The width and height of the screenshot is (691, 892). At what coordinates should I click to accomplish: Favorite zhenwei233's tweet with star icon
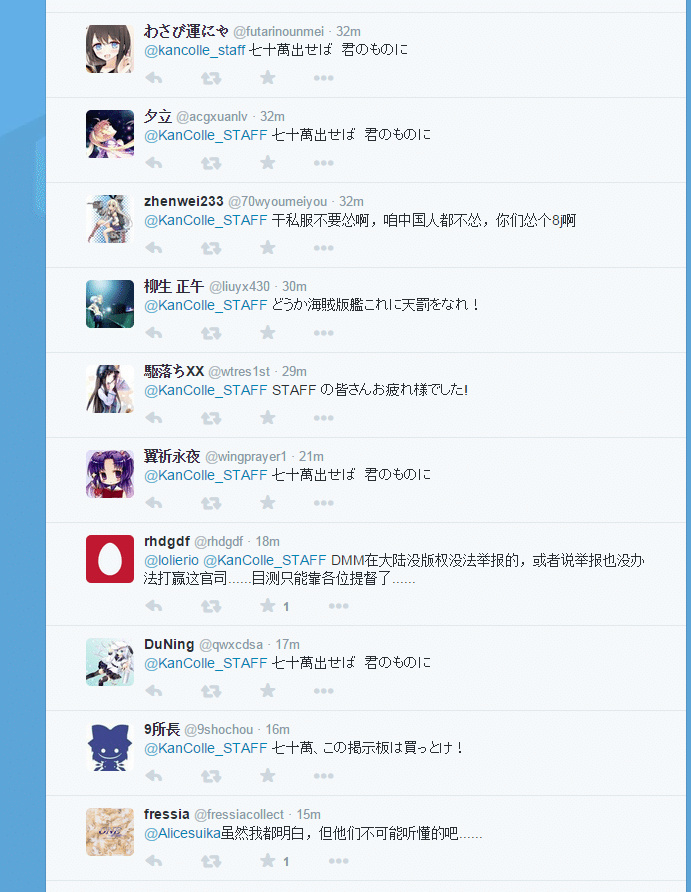[x=267, y=248]
